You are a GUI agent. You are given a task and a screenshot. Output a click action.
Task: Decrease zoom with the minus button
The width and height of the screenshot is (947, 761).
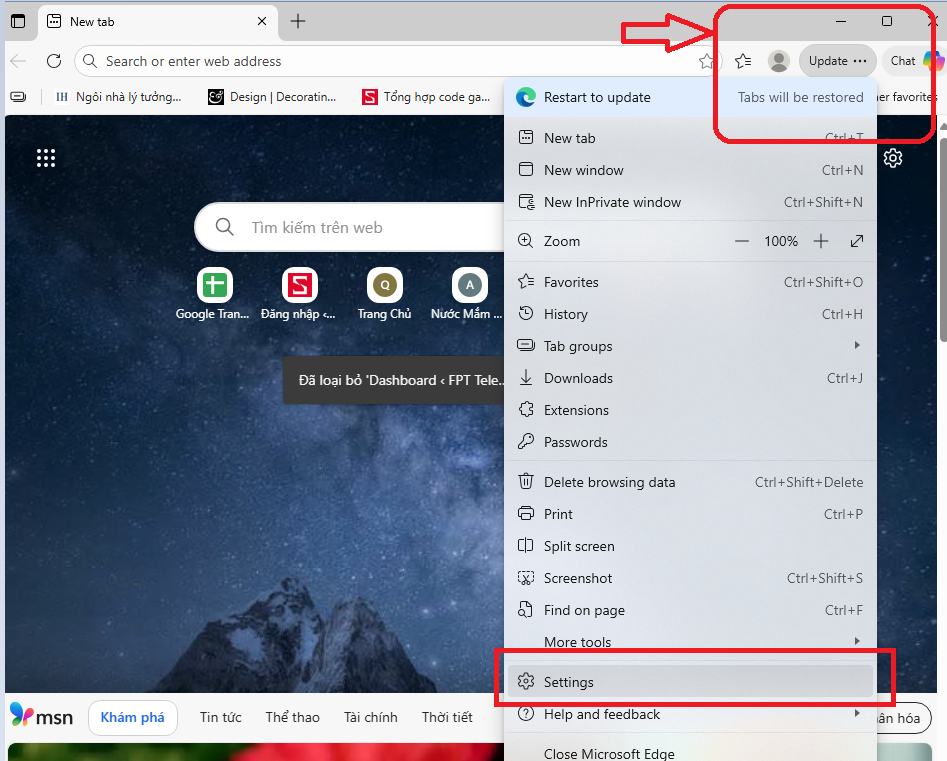click(742, 241)
